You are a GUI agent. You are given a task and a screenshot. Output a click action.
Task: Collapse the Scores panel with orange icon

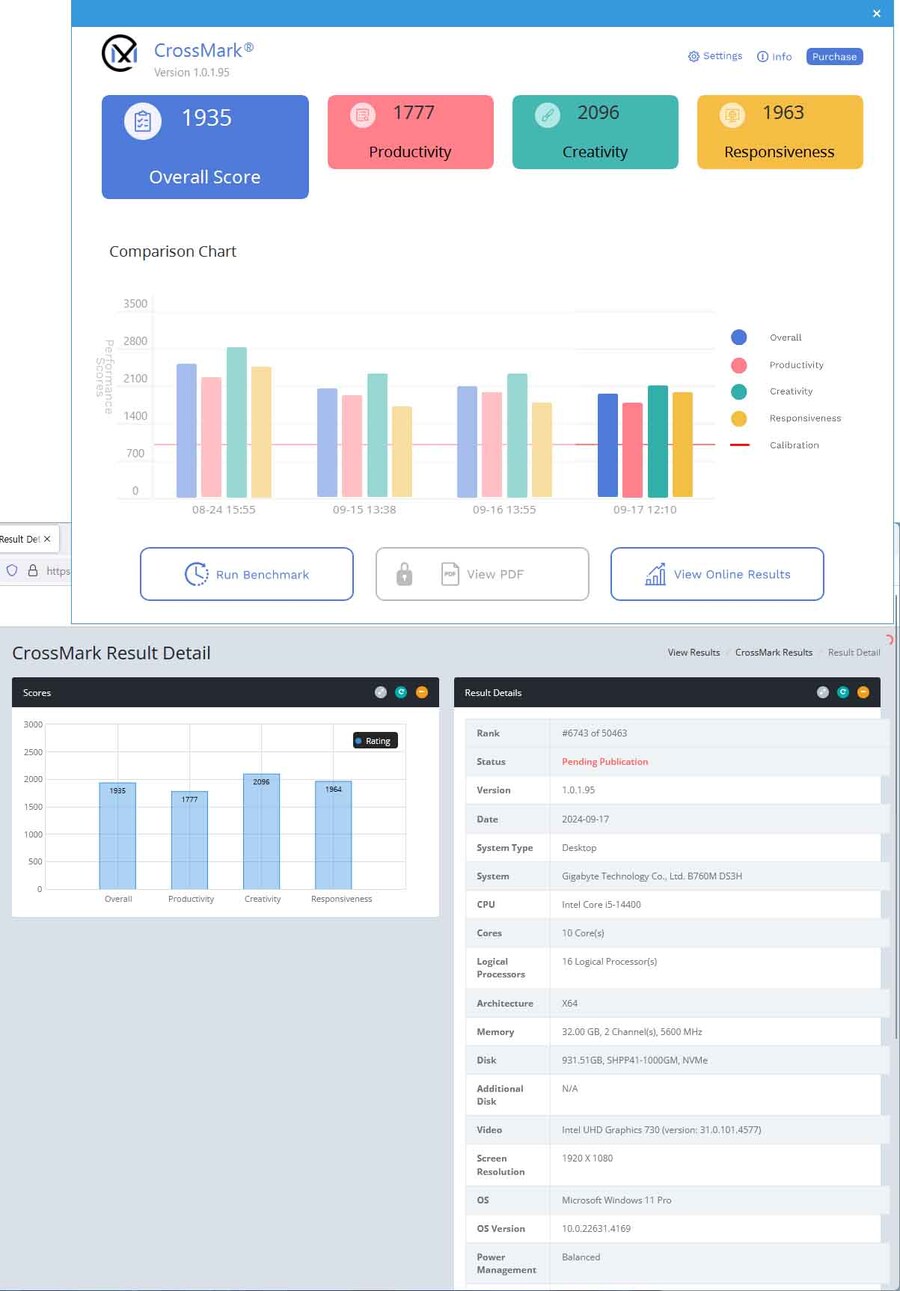coord(421,692)
